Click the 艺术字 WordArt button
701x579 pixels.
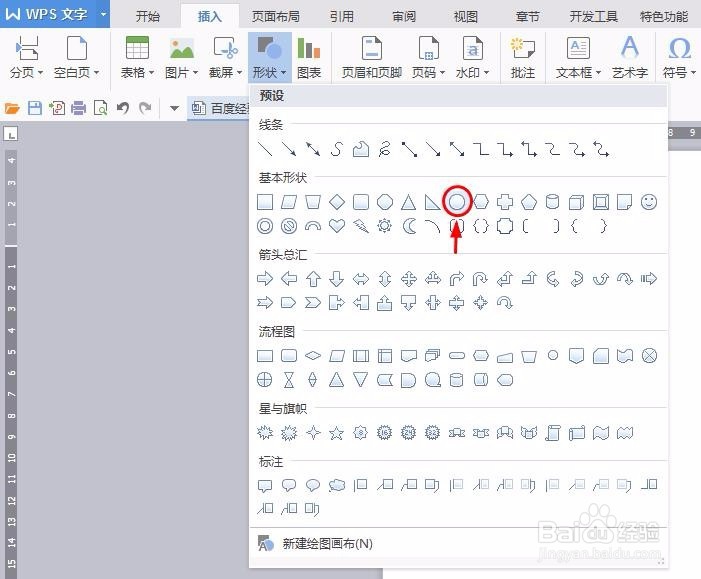[630, 57]
